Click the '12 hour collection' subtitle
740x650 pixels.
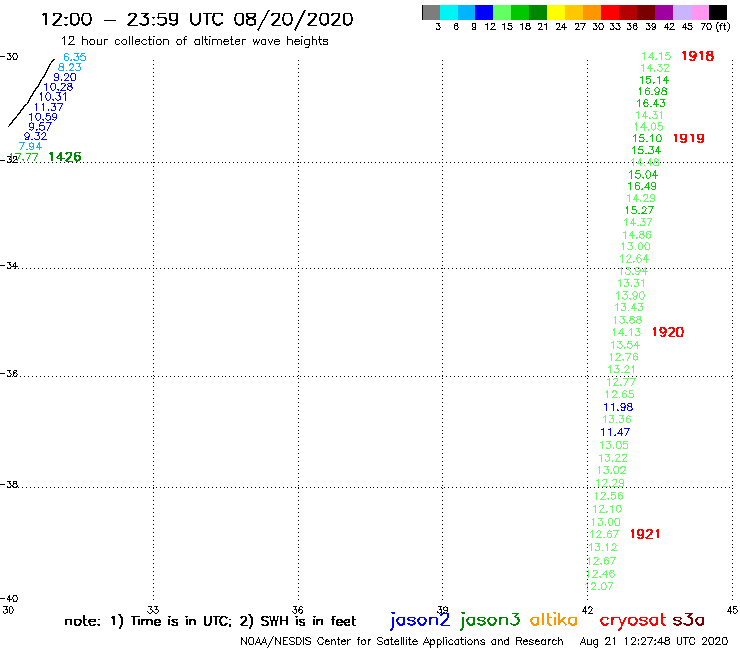pyautogui.click(x=194, y=42)
